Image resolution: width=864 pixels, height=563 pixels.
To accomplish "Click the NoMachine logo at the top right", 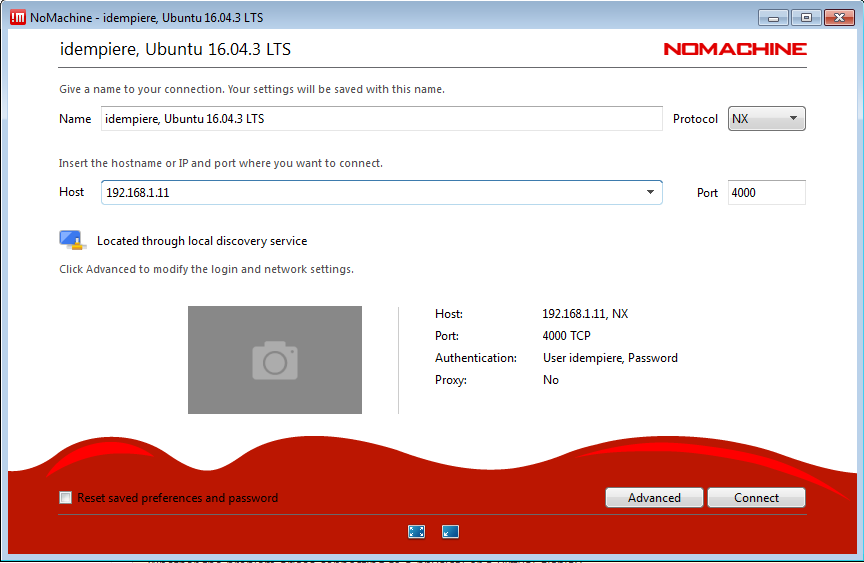I will pos(735,49).
